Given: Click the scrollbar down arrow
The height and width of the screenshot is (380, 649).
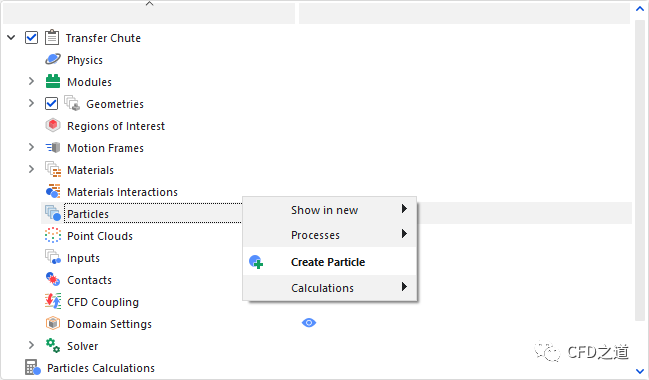Looking at the screenshot, I should tap(640, 371).
